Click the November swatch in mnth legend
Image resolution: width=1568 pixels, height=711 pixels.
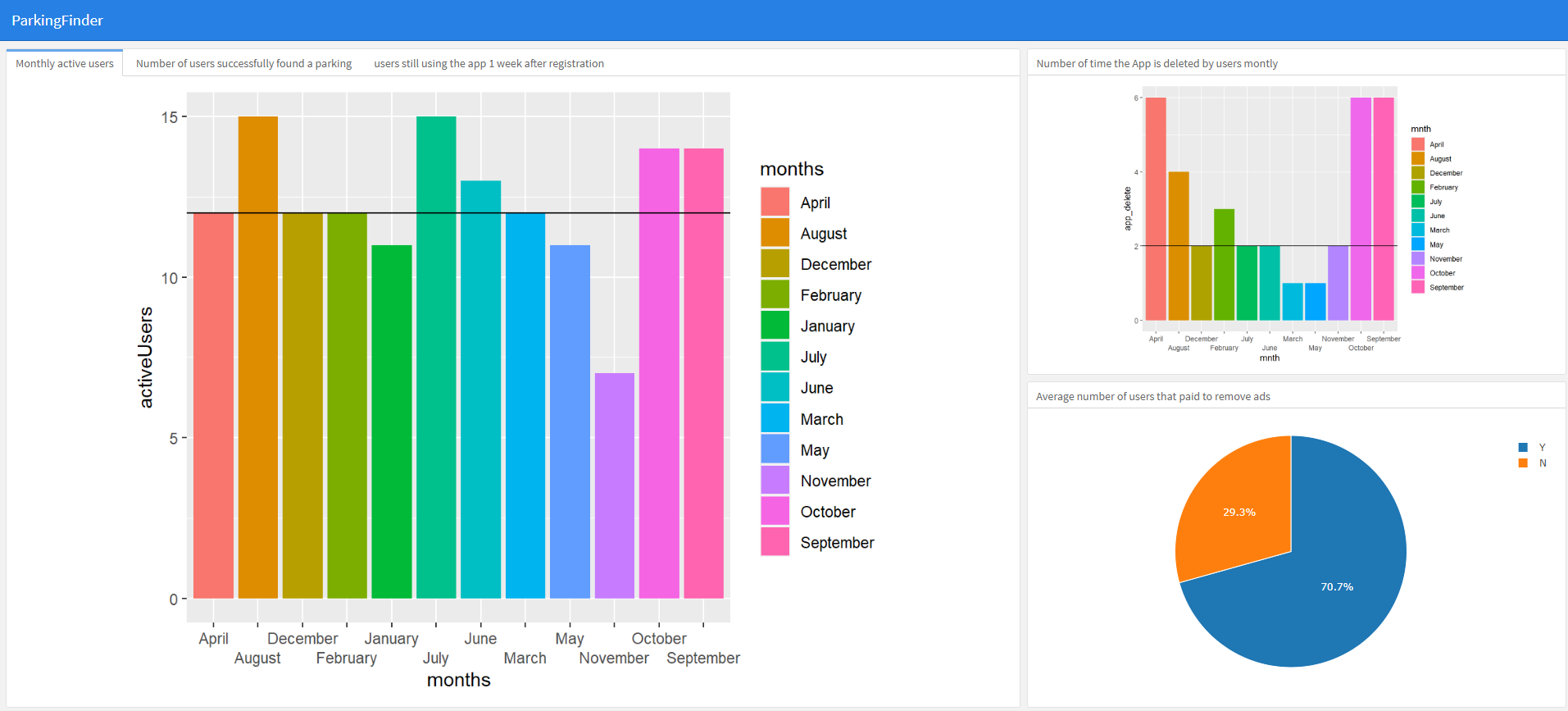pos(1418,258)
